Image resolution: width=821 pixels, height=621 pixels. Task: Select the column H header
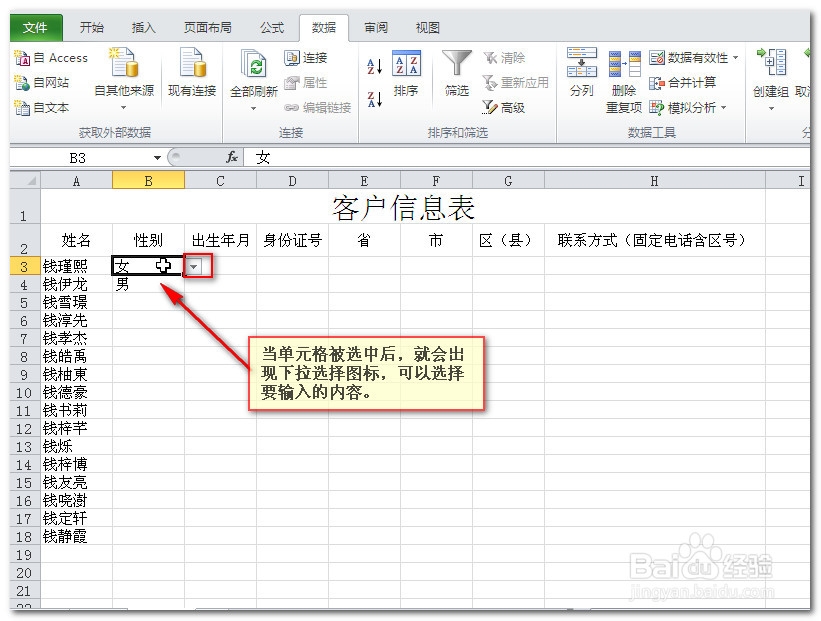654,181
